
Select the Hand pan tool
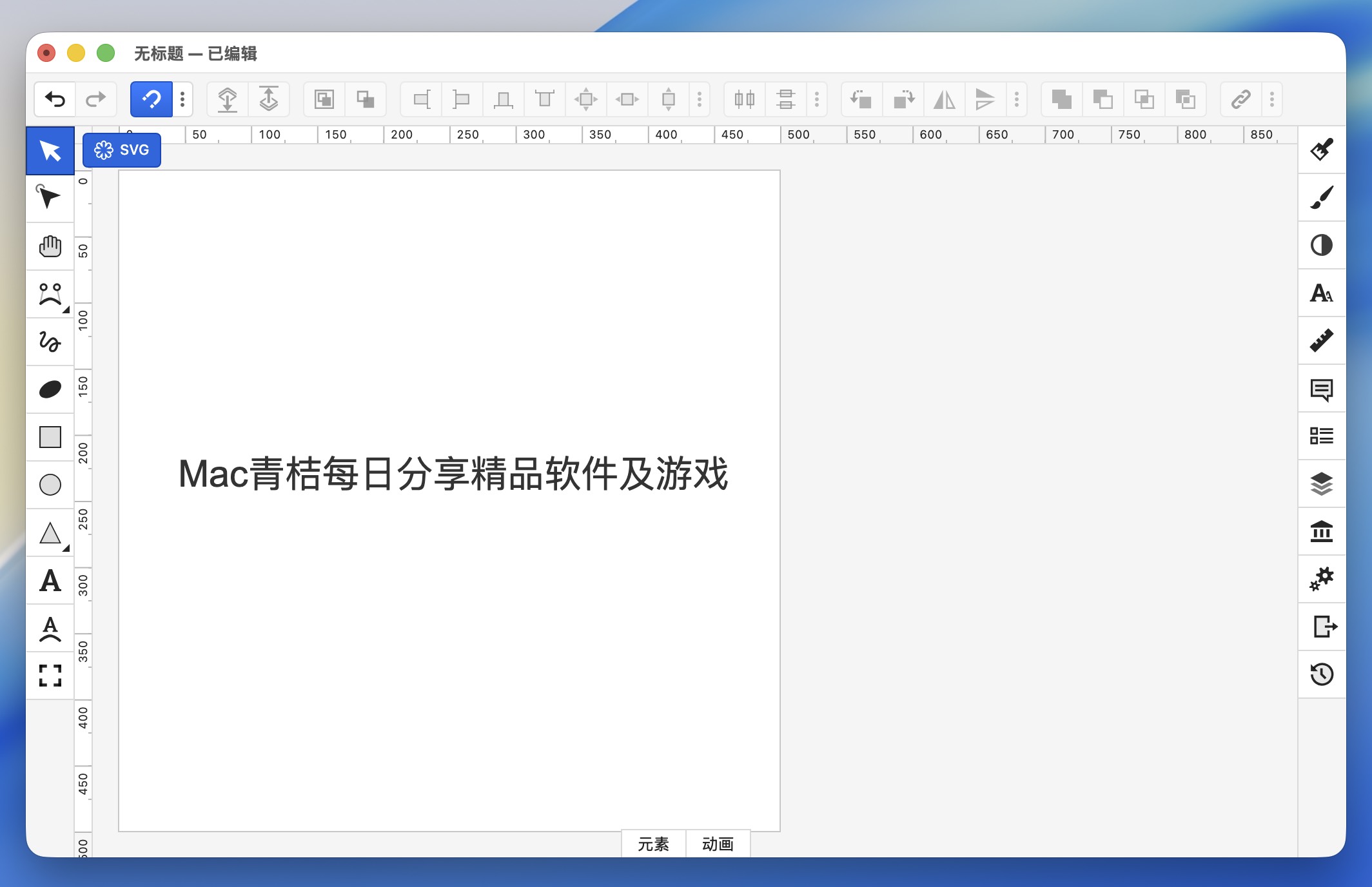click(50, 246)
